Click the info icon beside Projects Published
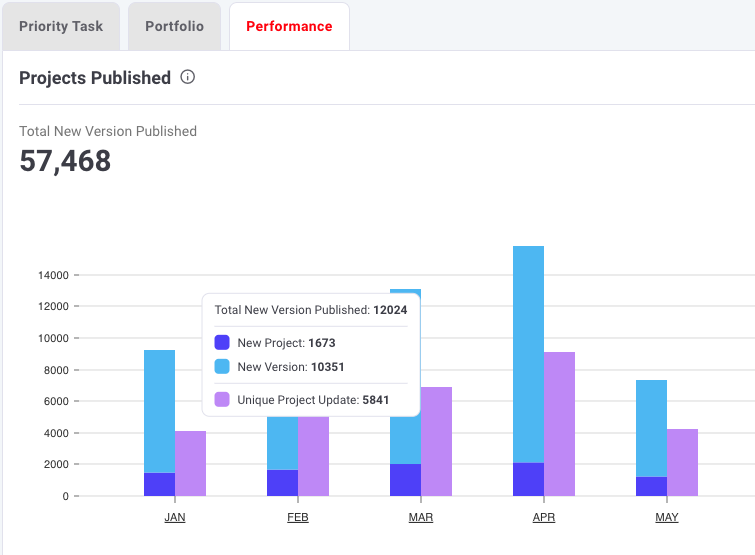This screenshot has width=755, height=555. tap(188, 77)
